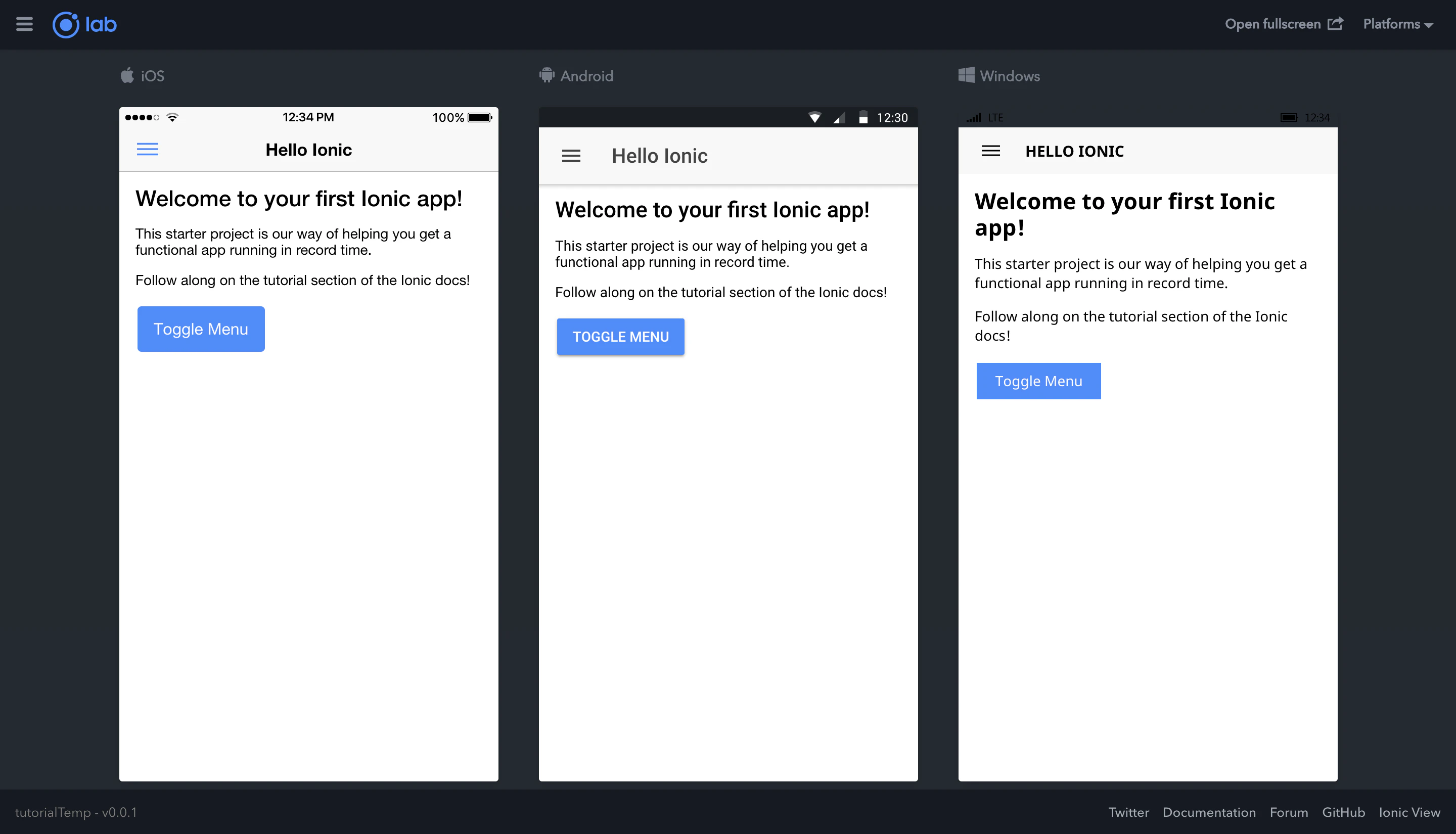Click the Windows battery icon

1289,117
